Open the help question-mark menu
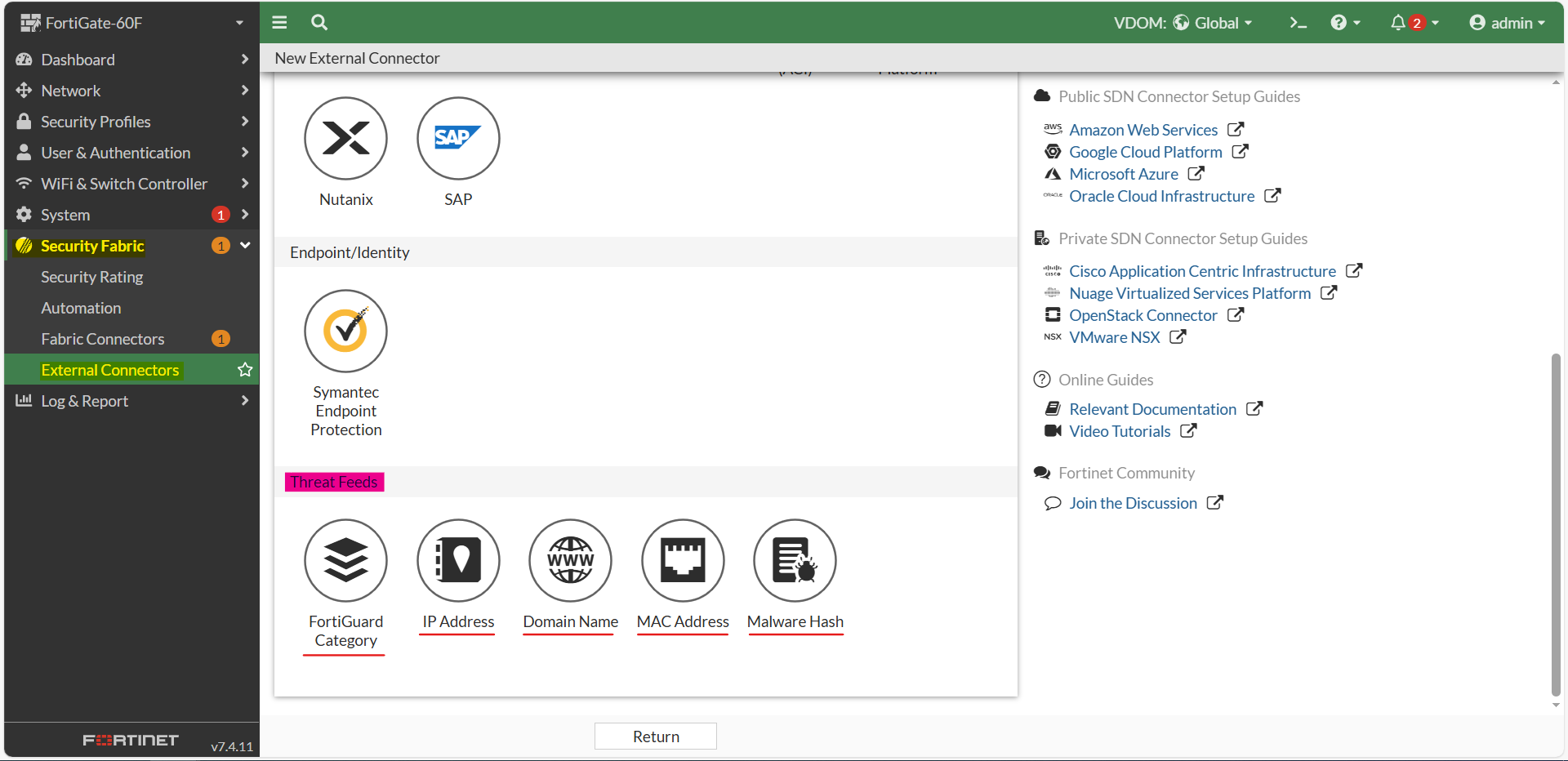1568x761 pixels. pos(1345,23)
